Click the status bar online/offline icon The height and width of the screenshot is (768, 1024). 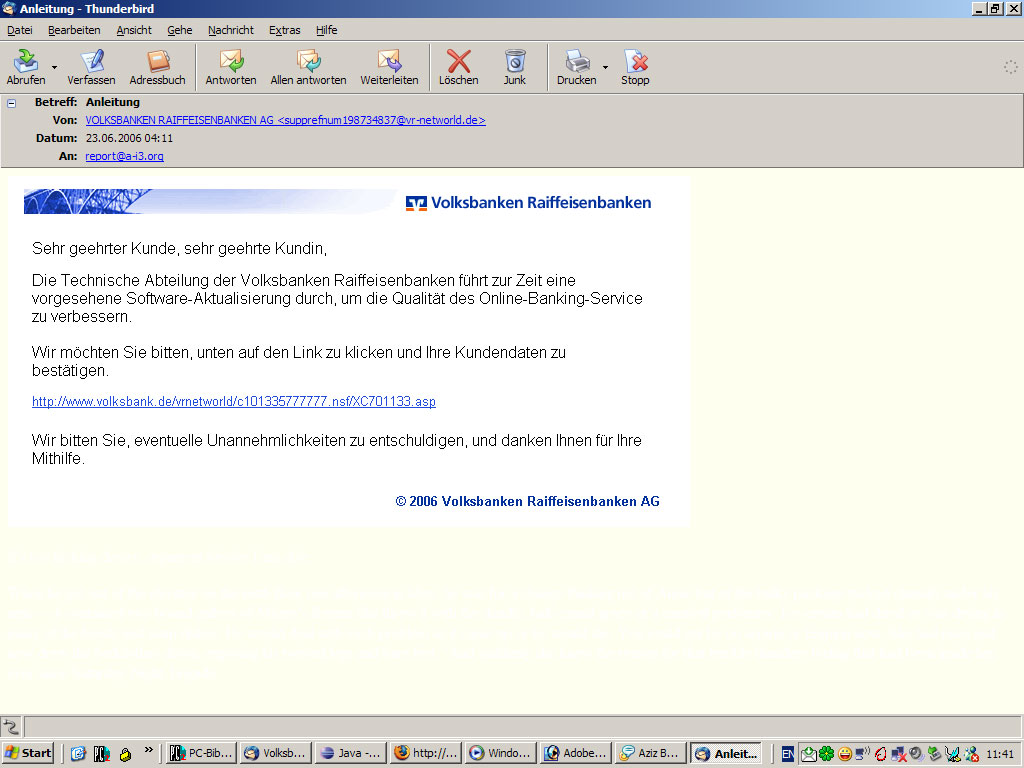(x=11, y=726)
